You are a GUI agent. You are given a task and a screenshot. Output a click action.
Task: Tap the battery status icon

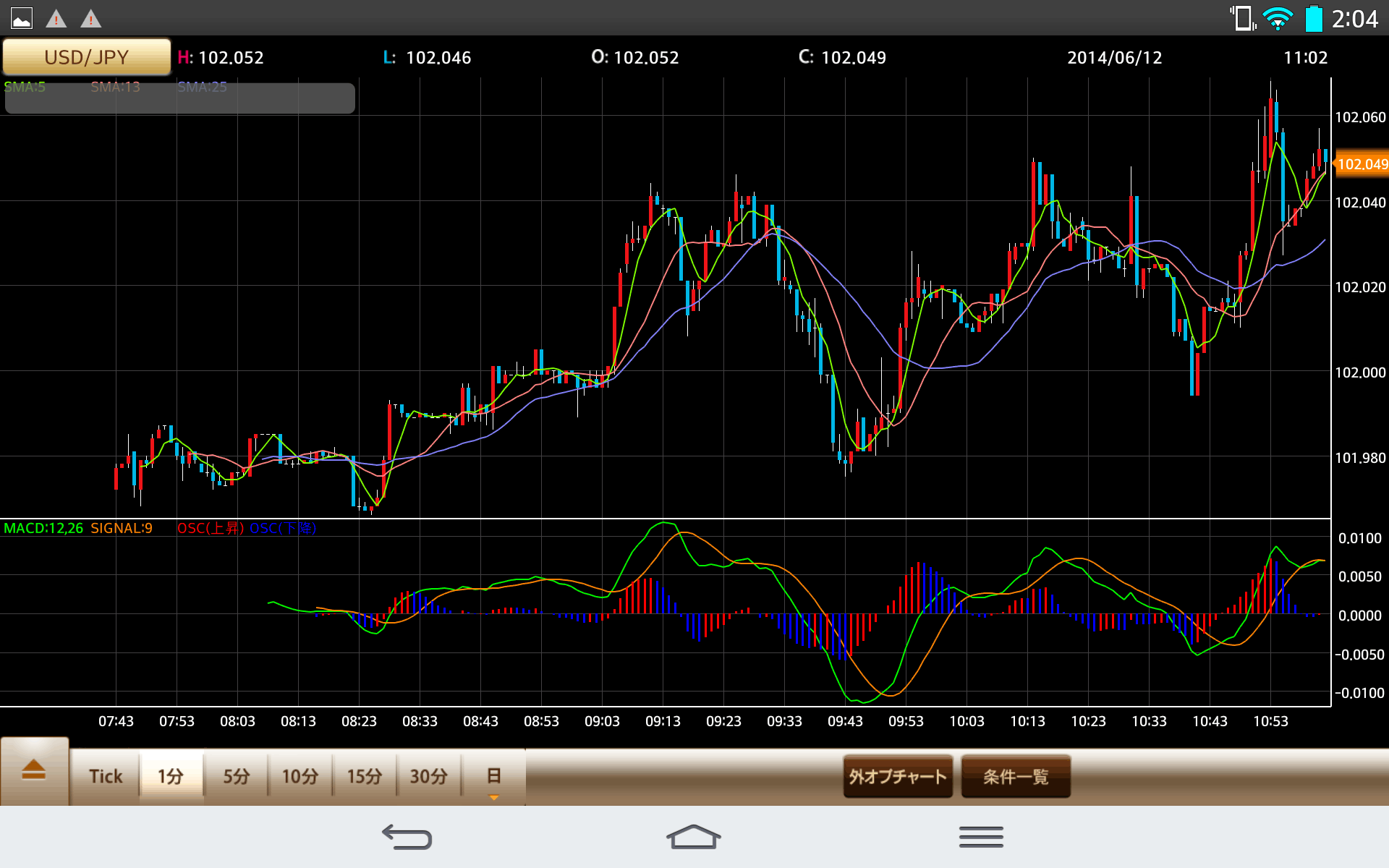(1313, 18)
